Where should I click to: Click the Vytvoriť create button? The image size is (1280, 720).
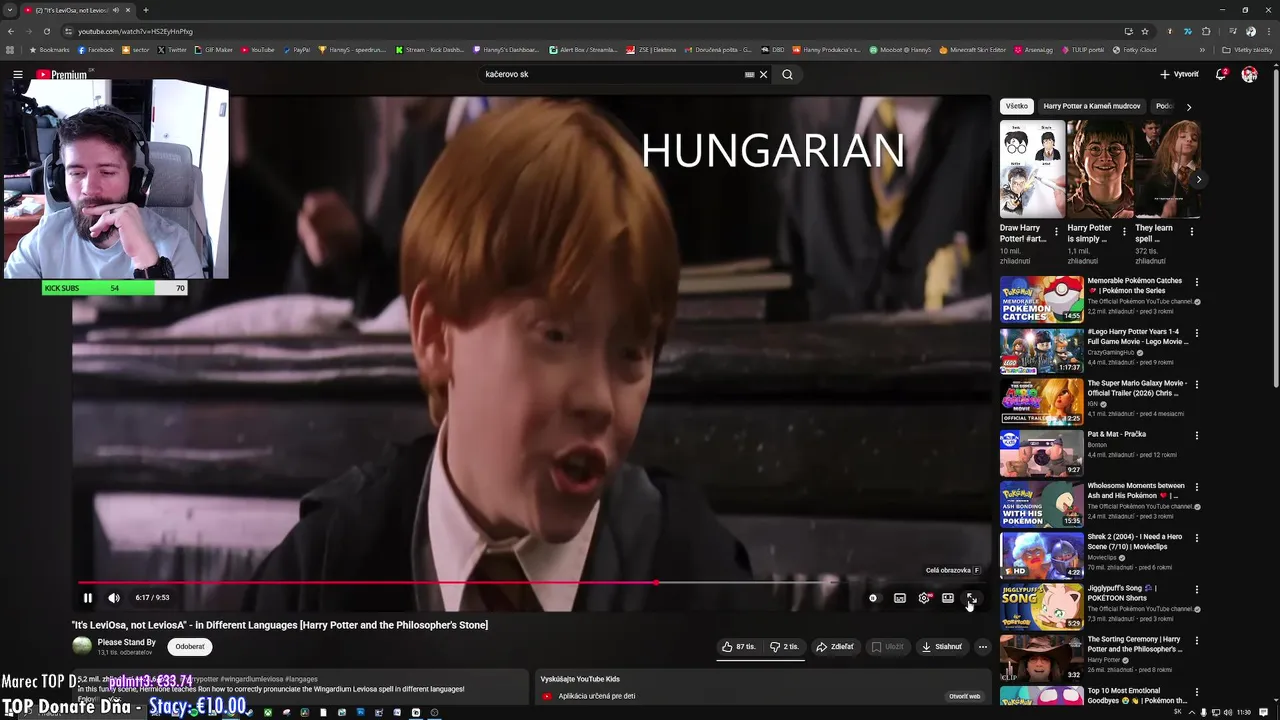coord(1179,74)
